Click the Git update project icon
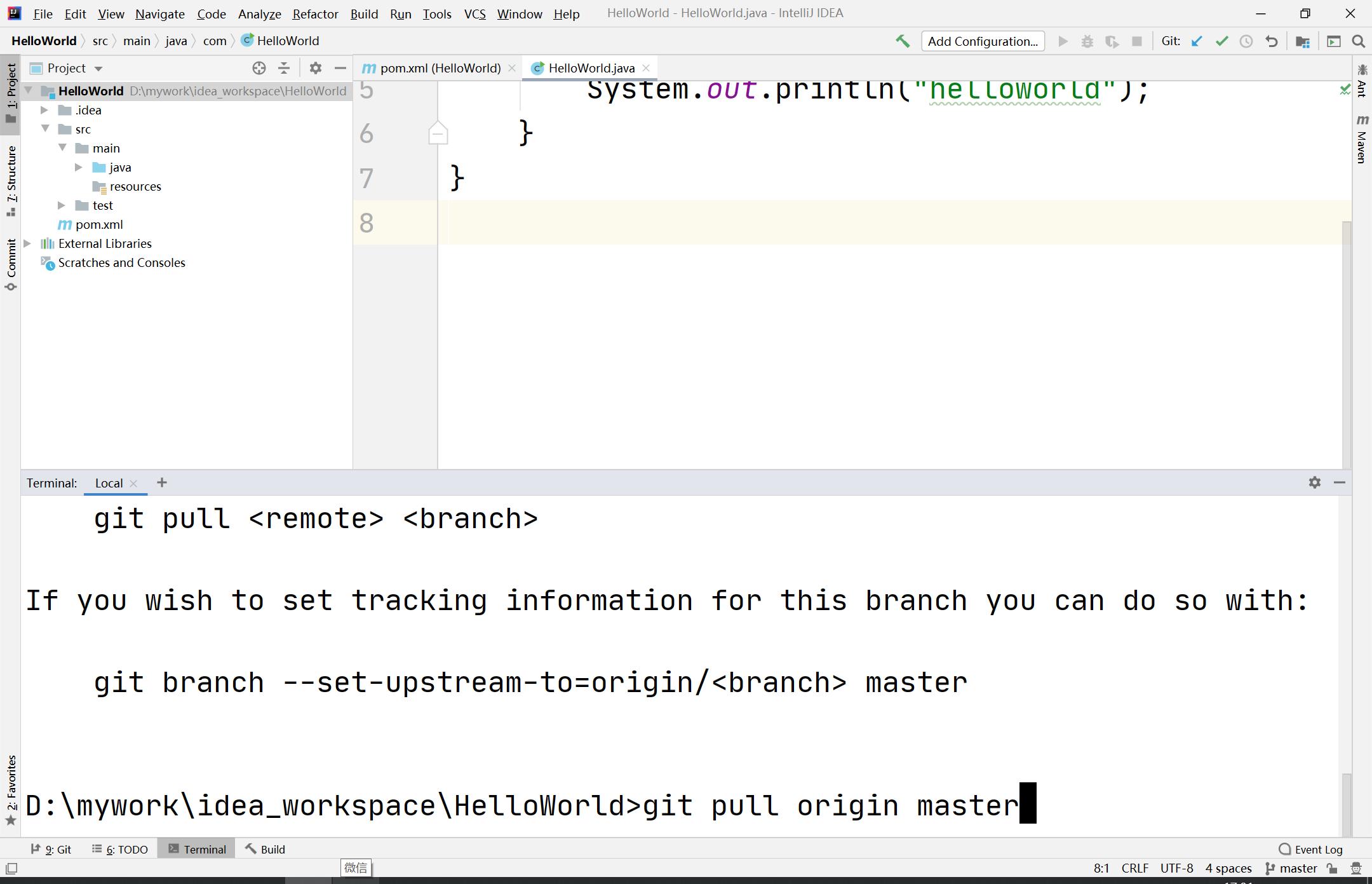The height and width of the screenshot is (884, 1372). (x=1198, y=41)
